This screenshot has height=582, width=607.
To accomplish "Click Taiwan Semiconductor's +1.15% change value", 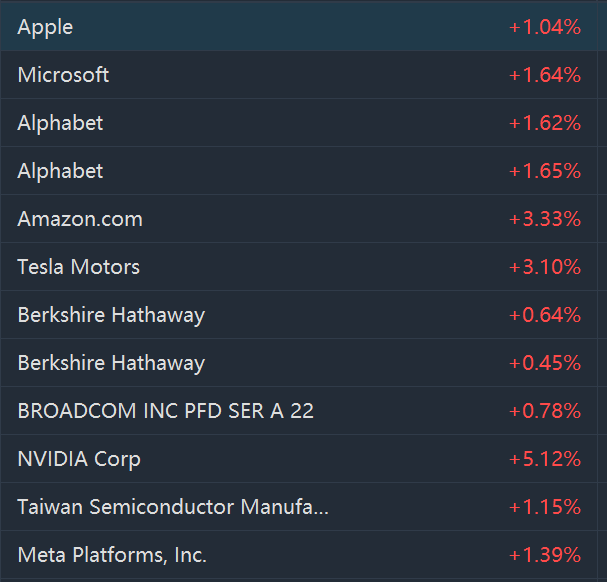I will coord(544,507).
